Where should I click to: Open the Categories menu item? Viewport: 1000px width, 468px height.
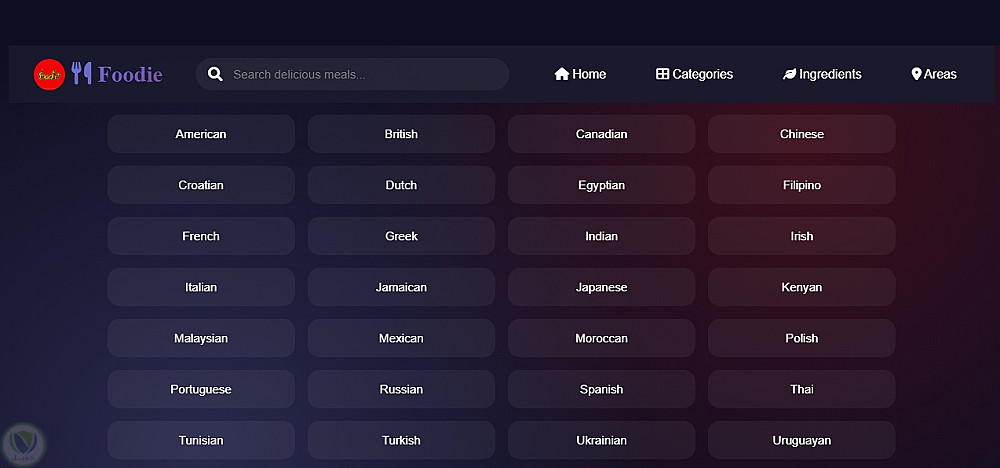(702, 74)
